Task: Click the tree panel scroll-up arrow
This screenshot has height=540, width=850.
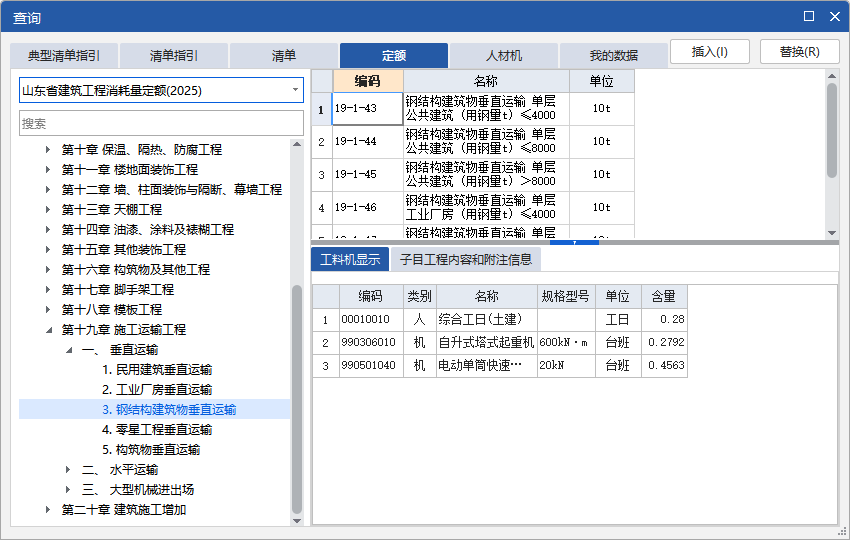Action: point(297,144)
